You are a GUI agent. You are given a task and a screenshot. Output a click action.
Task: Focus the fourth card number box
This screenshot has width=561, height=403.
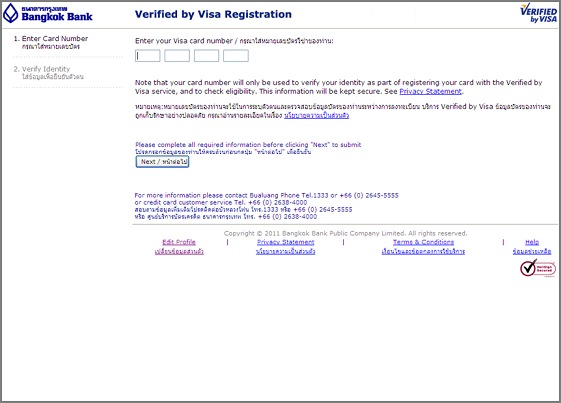[x=236, y=56]
